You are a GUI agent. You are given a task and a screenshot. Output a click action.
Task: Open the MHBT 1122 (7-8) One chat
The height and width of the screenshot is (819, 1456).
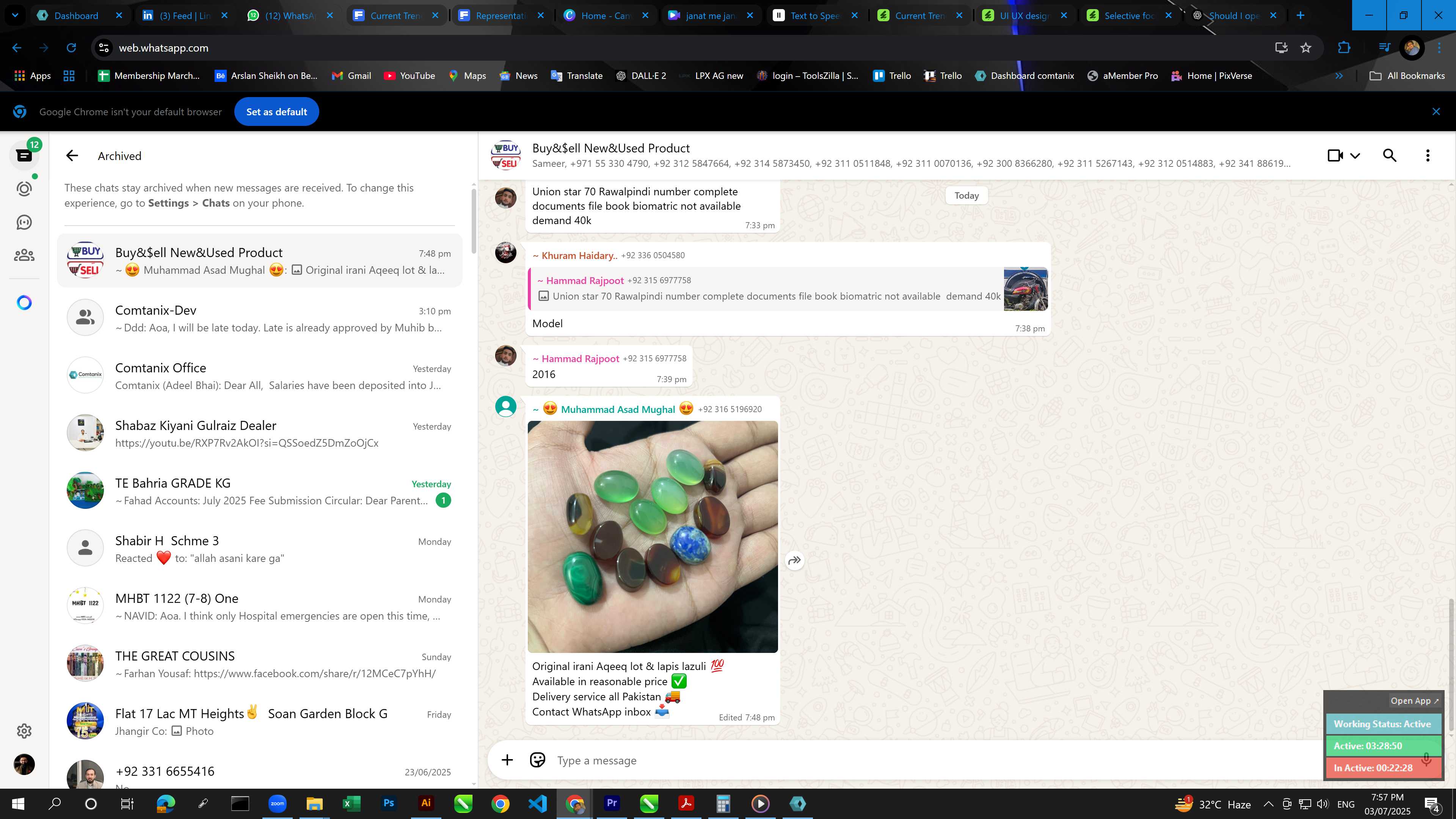[260, 607]
